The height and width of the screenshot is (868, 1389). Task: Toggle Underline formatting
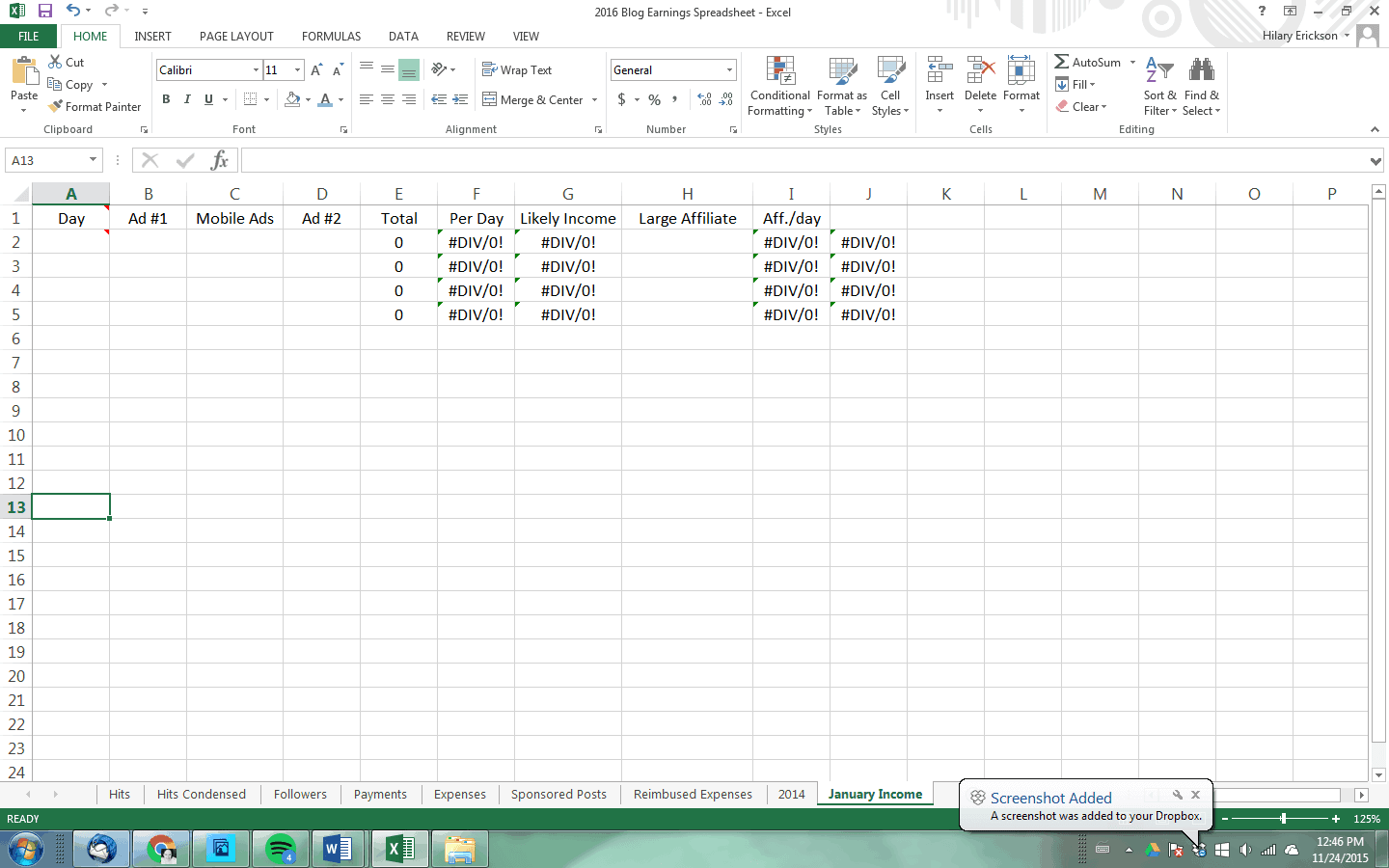[x=208, y=99]
